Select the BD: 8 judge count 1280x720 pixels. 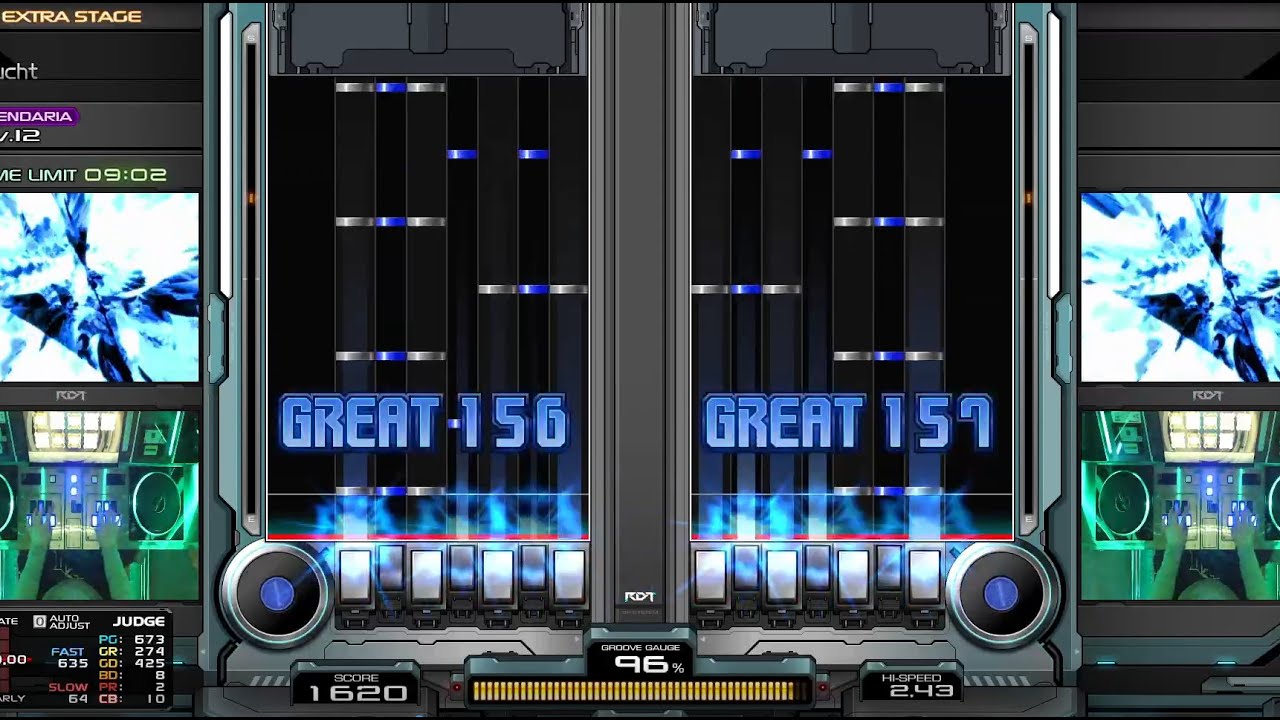click(x=132, y=675)
